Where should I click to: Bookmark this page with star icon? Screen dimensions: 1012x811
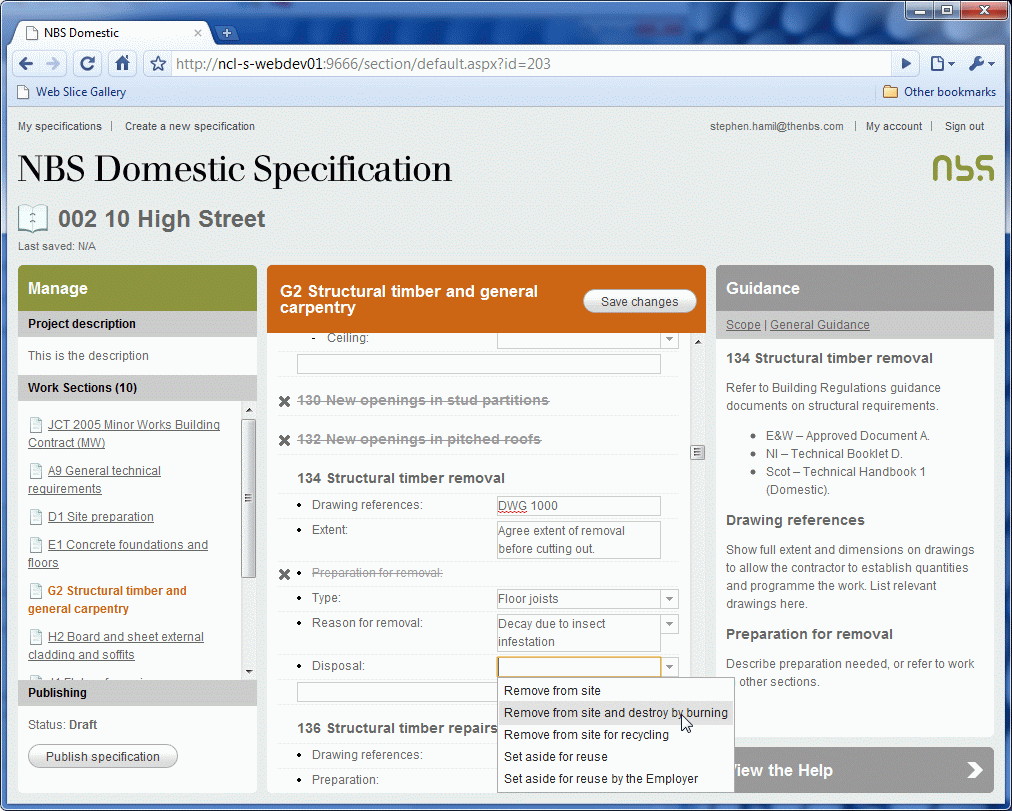pos(158,63)
